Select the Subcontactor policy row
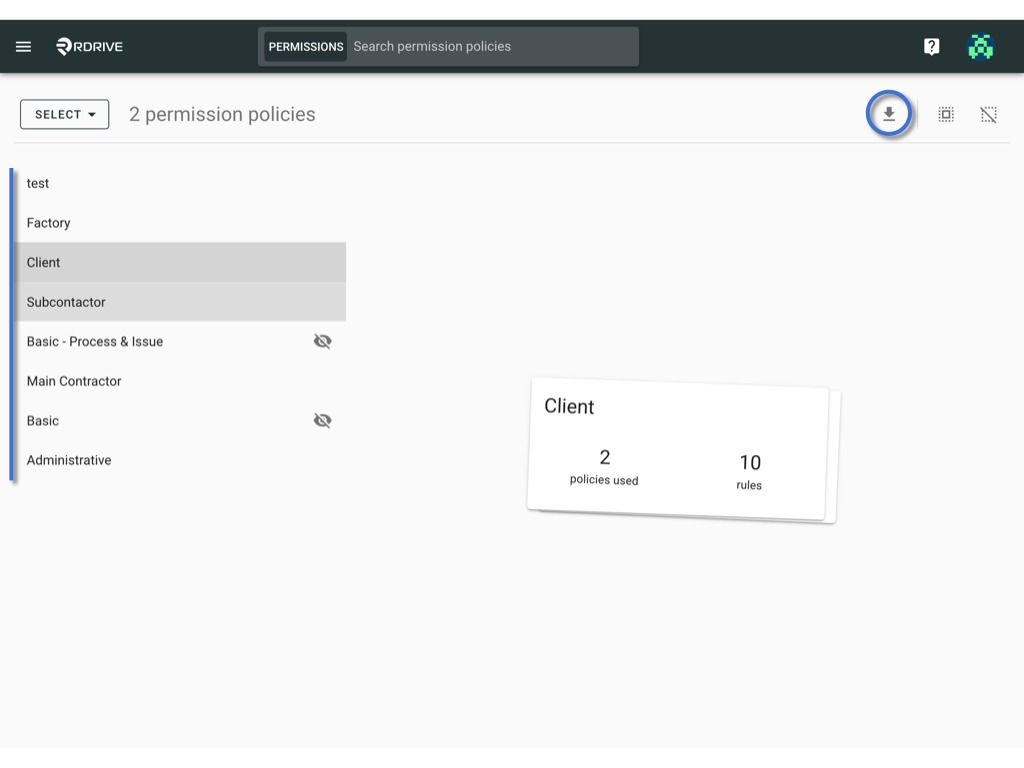 point(180,302)
